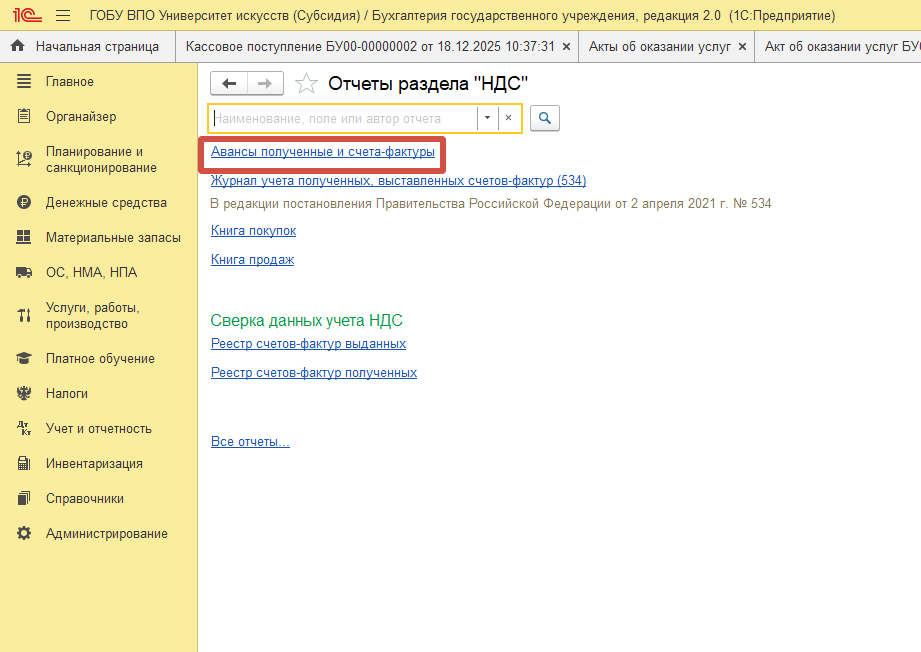
Task: Close the Кассовое поступление tab
Action: (566, 46)
